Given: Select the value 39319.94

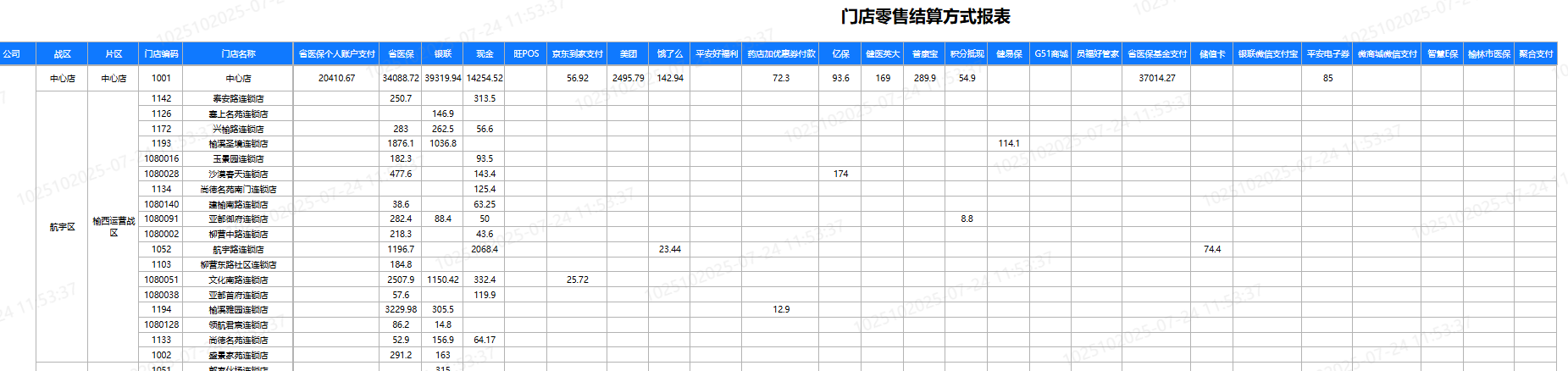Looking at the screenshot, I should click(x=443, y=78).
